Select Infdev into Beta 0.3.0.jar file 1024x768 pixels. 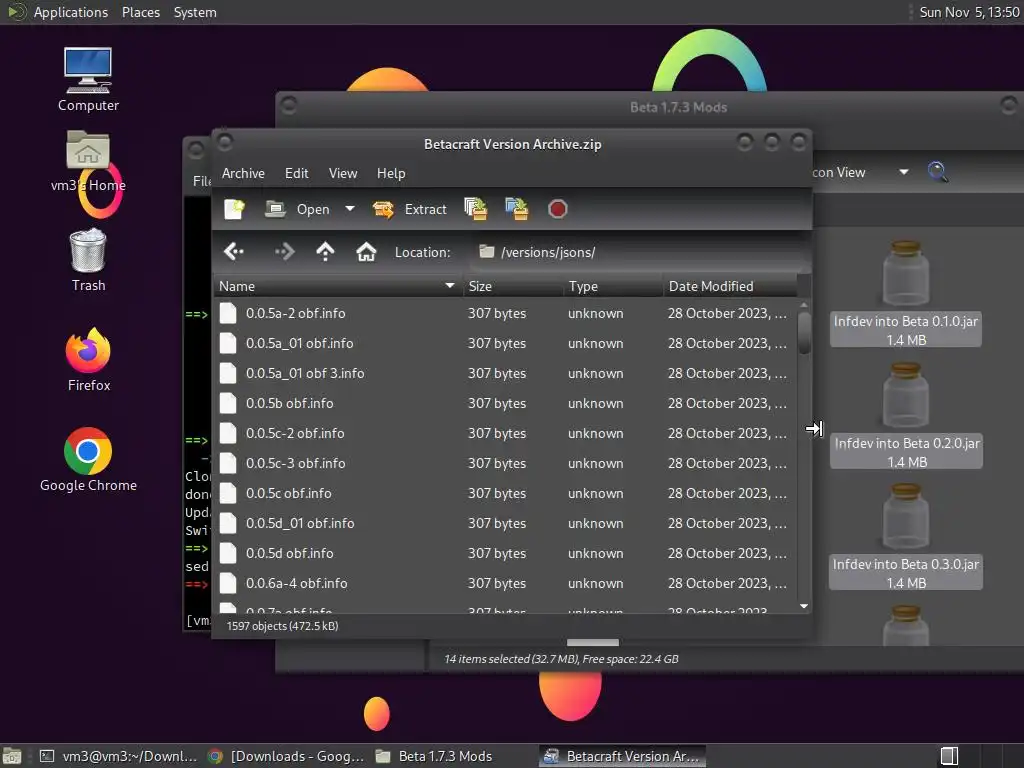(906, 537)
